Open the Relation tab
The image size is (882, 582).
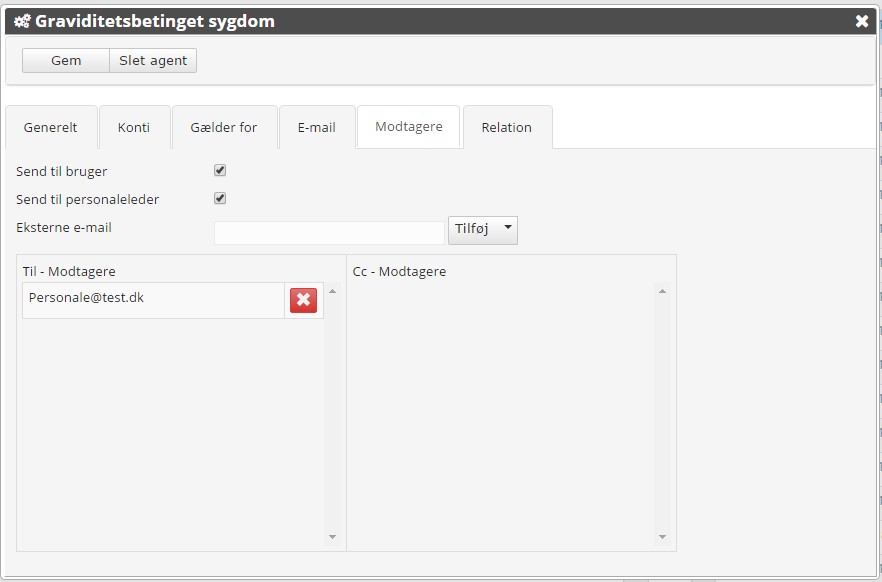point(507,127)
